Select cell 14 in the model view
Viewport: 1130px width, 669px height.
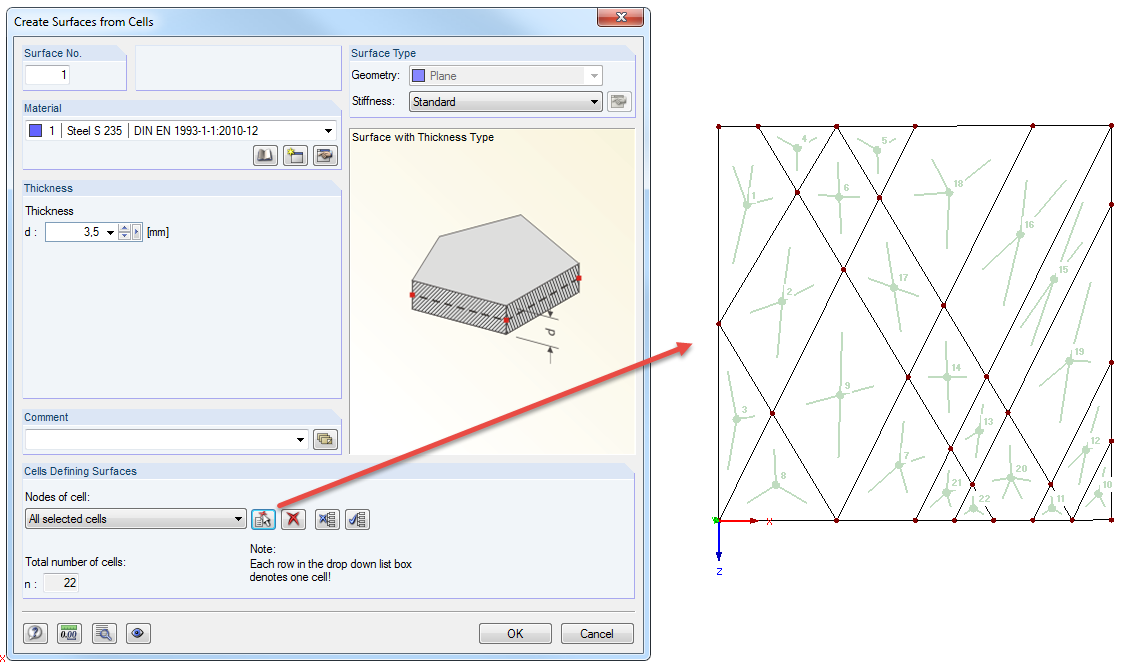click(x=947, y=376)
